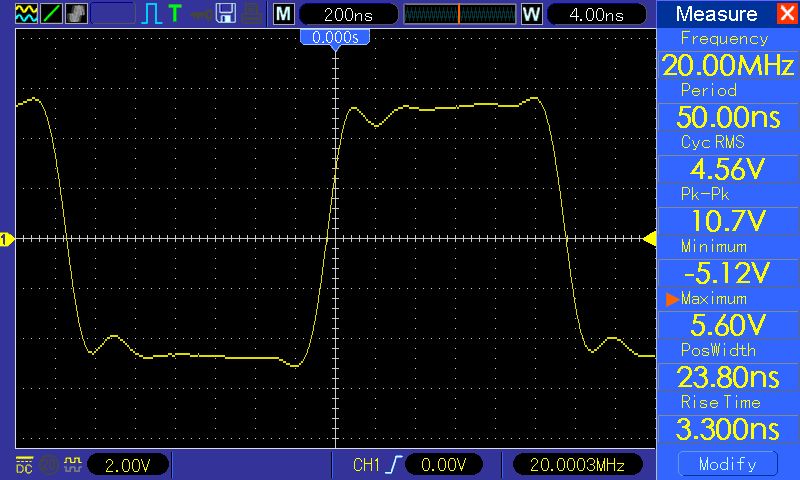The width and height of the screenshot is (800, 480).
Task: Click the Modify button
Action: (x=728, y=464)
